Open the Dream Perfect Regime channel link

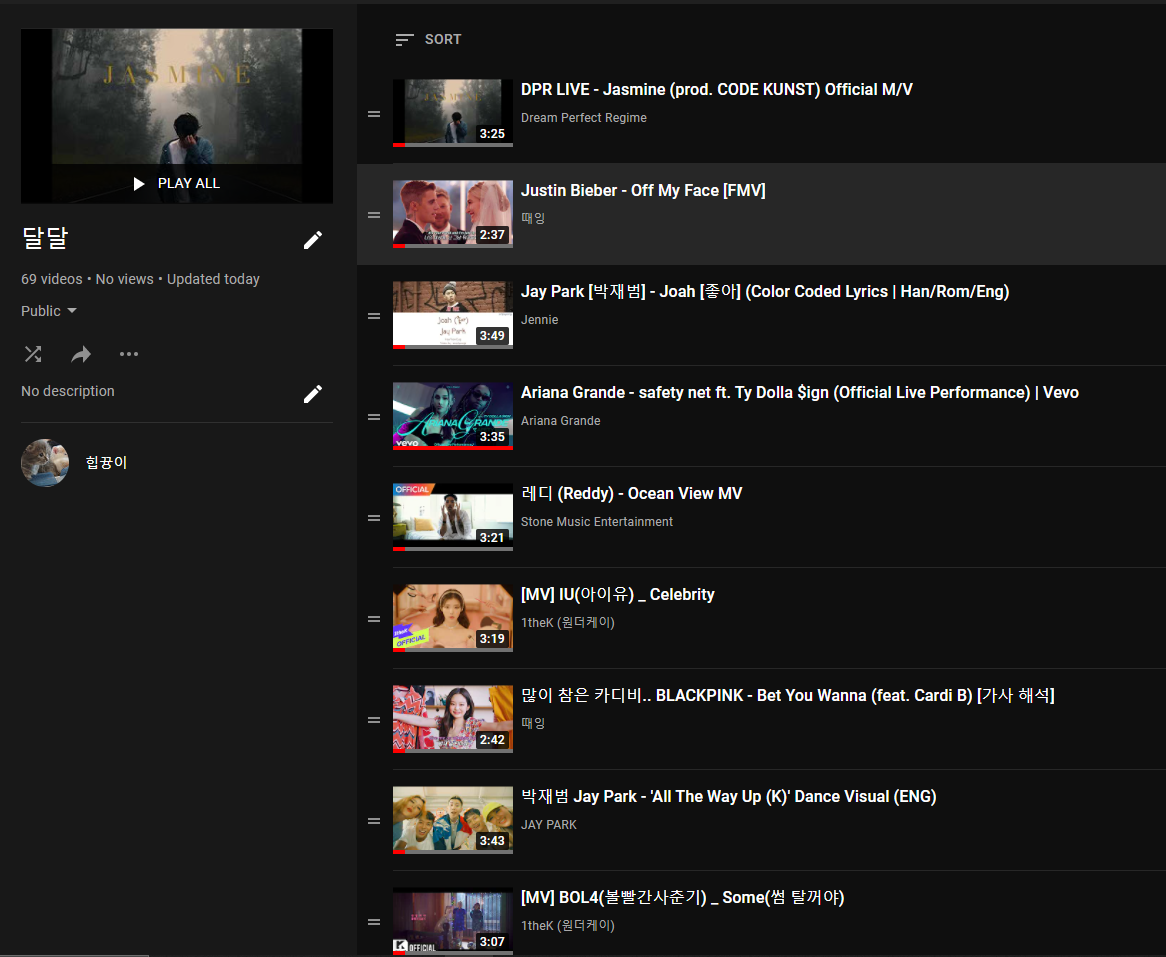(583, 118)
